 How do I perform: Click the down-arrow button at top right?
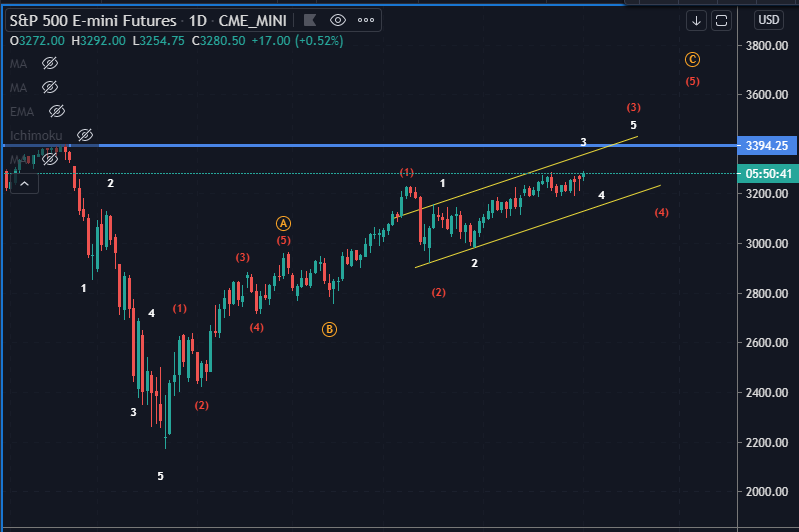696,21
